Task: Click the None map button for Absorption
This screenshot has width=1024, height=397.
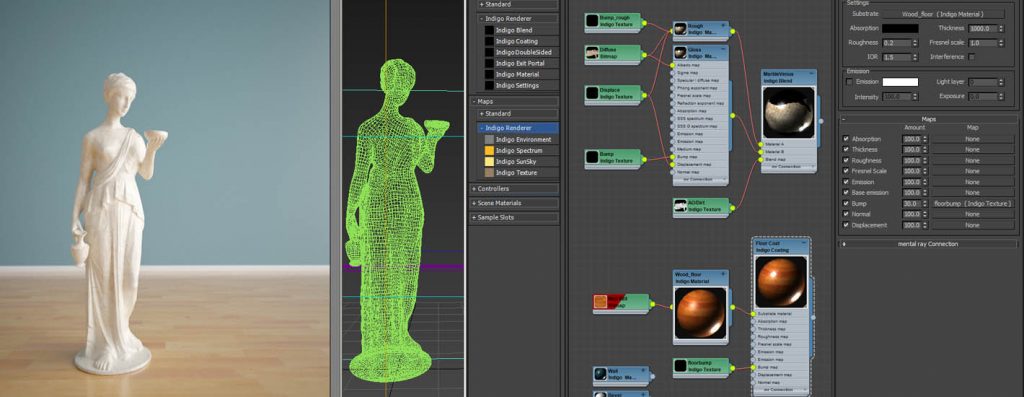Action: click(x=972, y=139)
